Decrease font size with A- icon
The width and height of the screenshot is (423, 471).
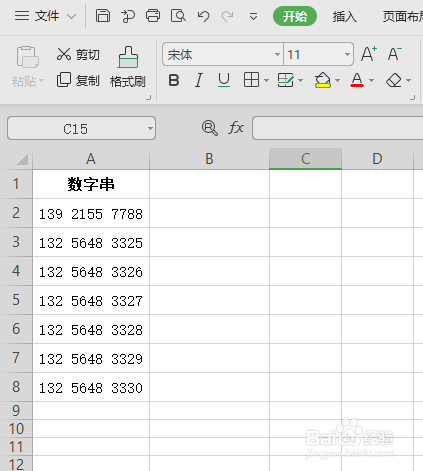coord(395,54)
